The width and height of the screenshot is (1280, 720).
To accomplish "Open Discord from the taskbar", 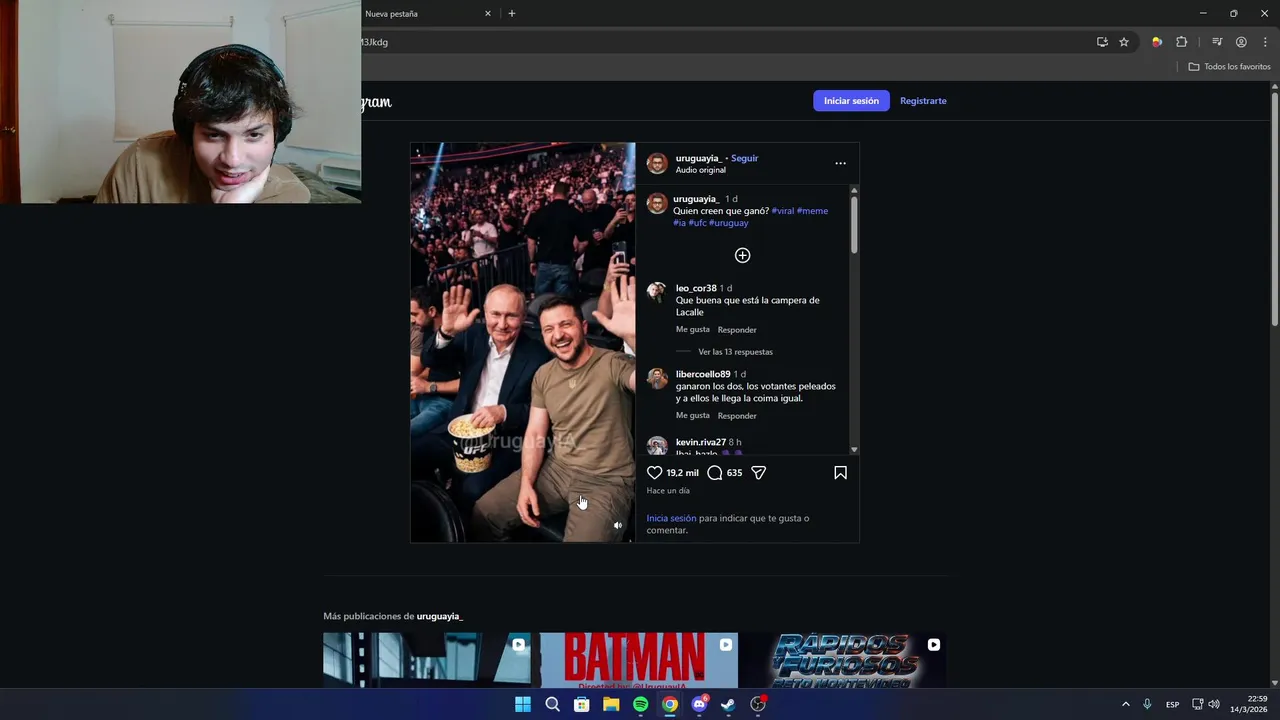I will tap(699, 704).
